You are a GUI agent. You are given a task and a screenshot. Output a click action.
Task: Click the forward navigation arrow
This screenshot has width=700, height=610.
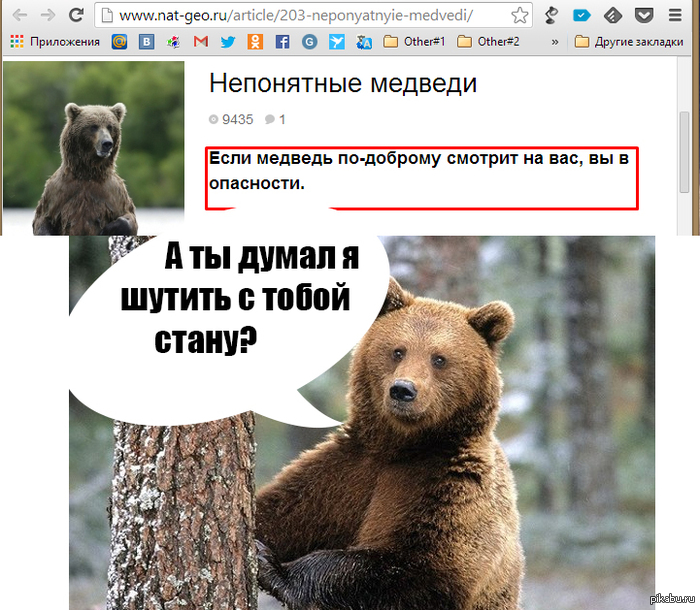pos(47,16)
